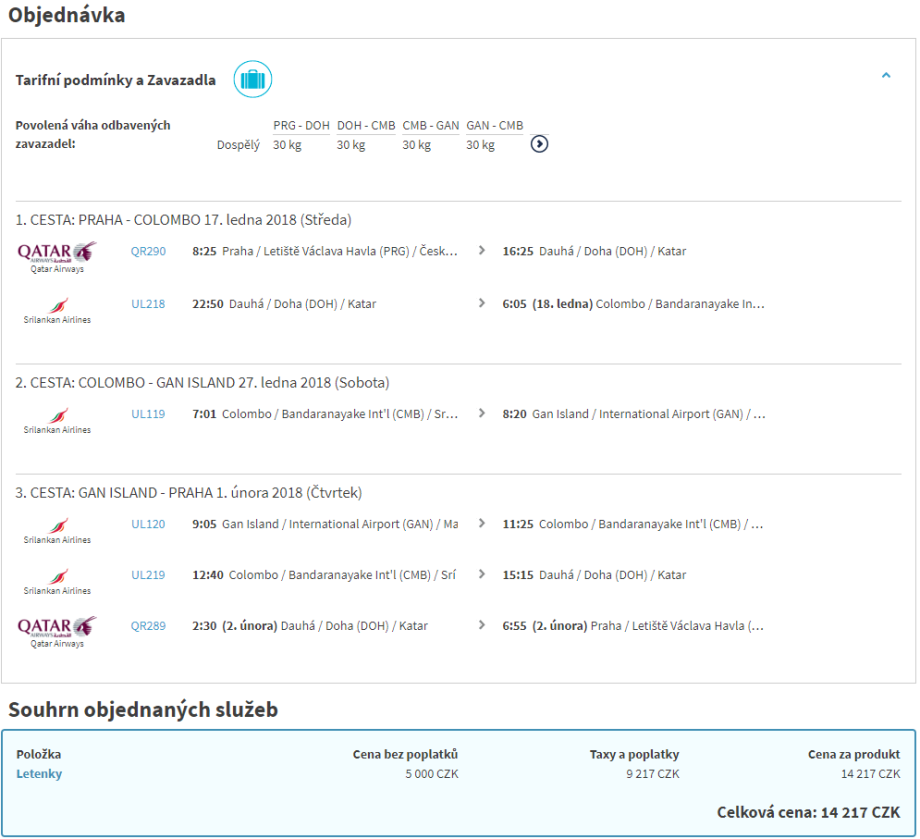Click the arrow chevron in the UL119 row
This screenshot has width=920, height=839.
[481, 414]
